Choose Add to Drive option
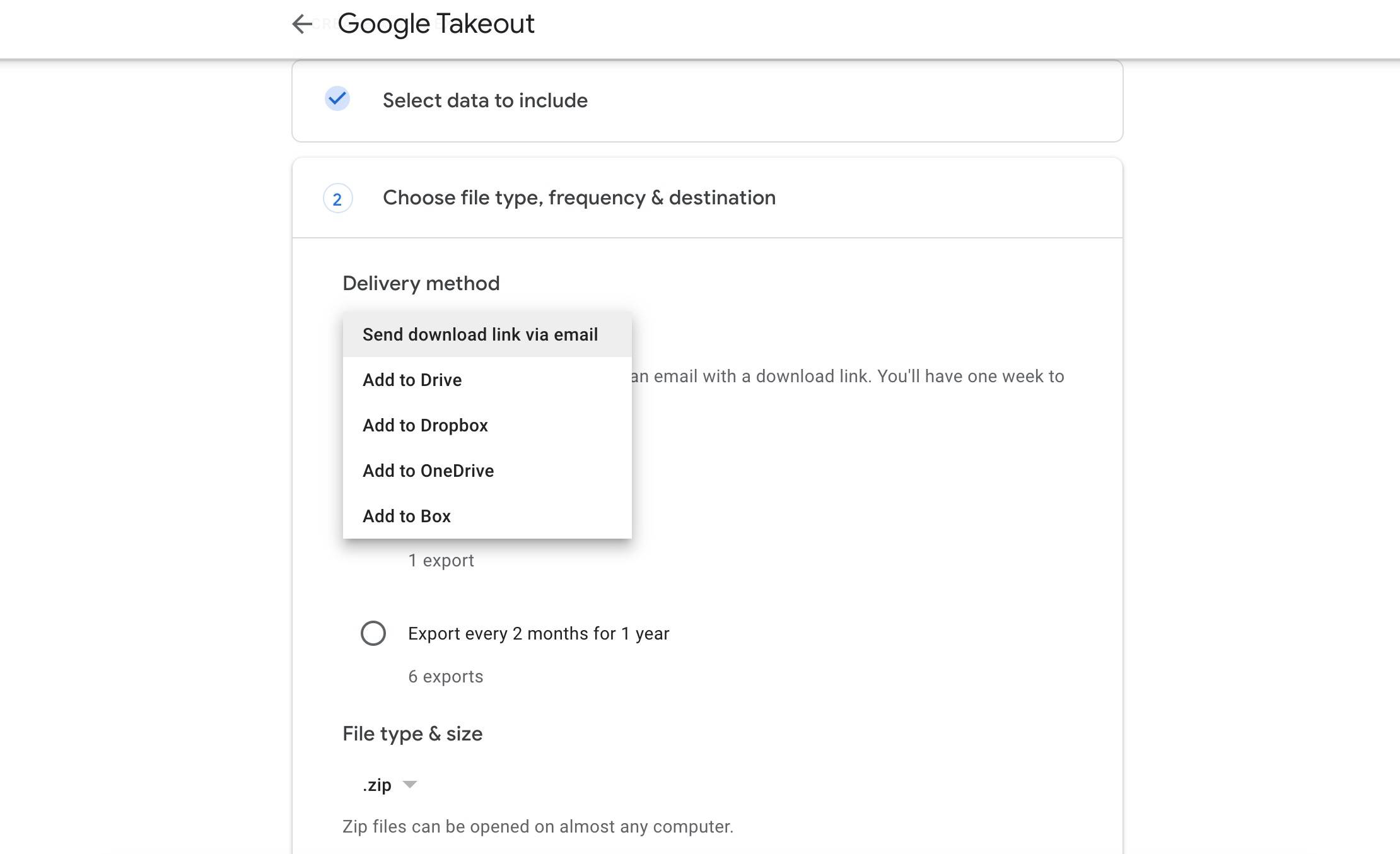Viewport: 1400px width, 854px height. tap(487, 380)
